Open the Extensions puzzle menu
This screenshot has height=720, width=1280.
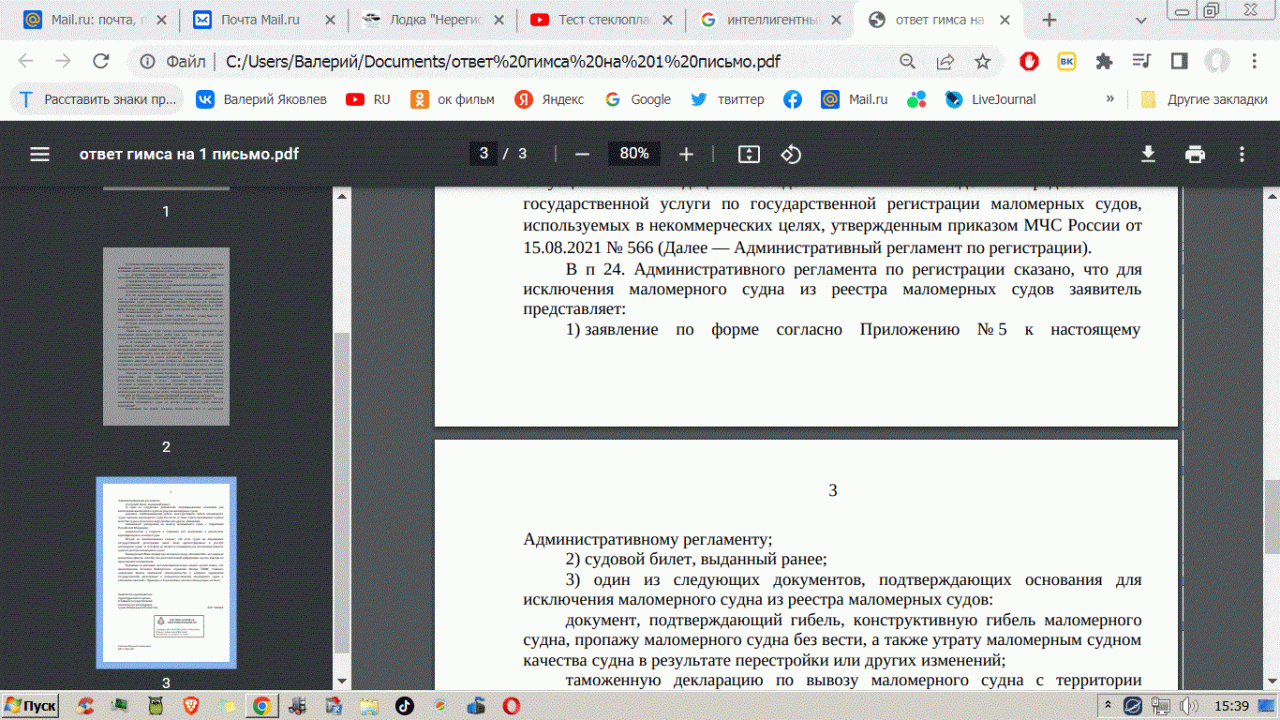[1104, 62]
